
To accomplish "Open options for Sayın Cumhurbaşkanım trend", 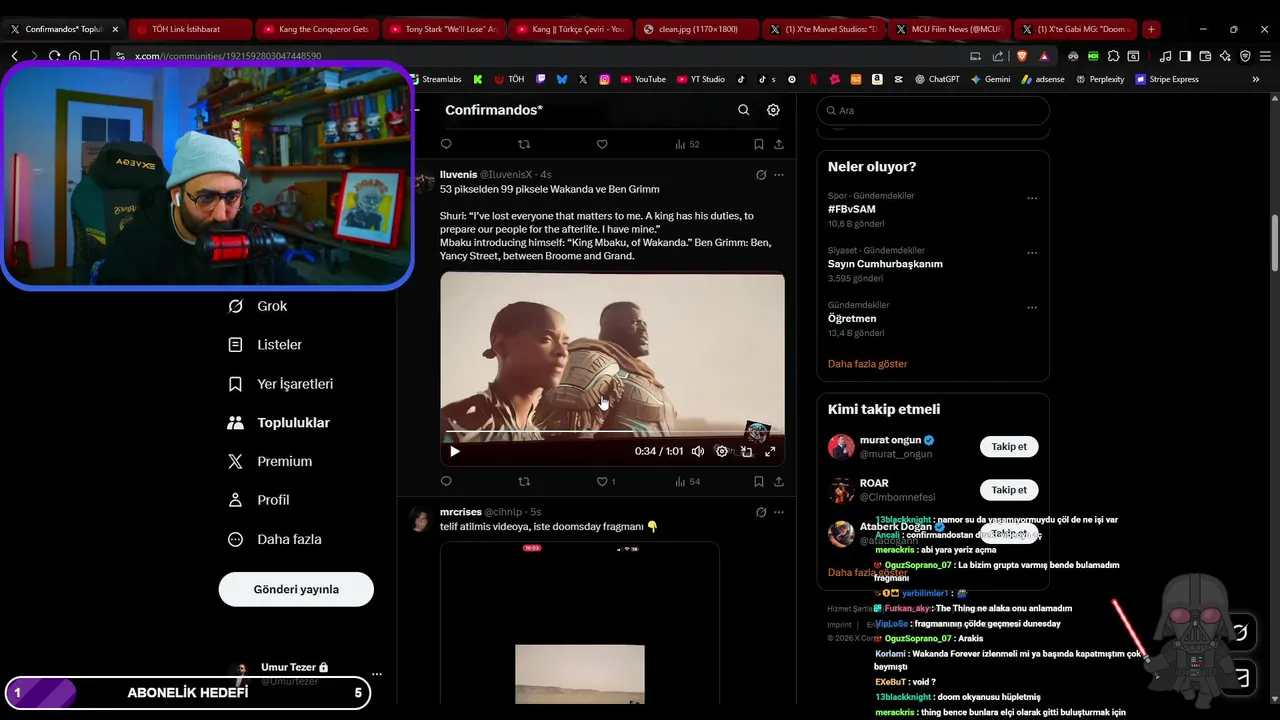I will point(1032,253).
